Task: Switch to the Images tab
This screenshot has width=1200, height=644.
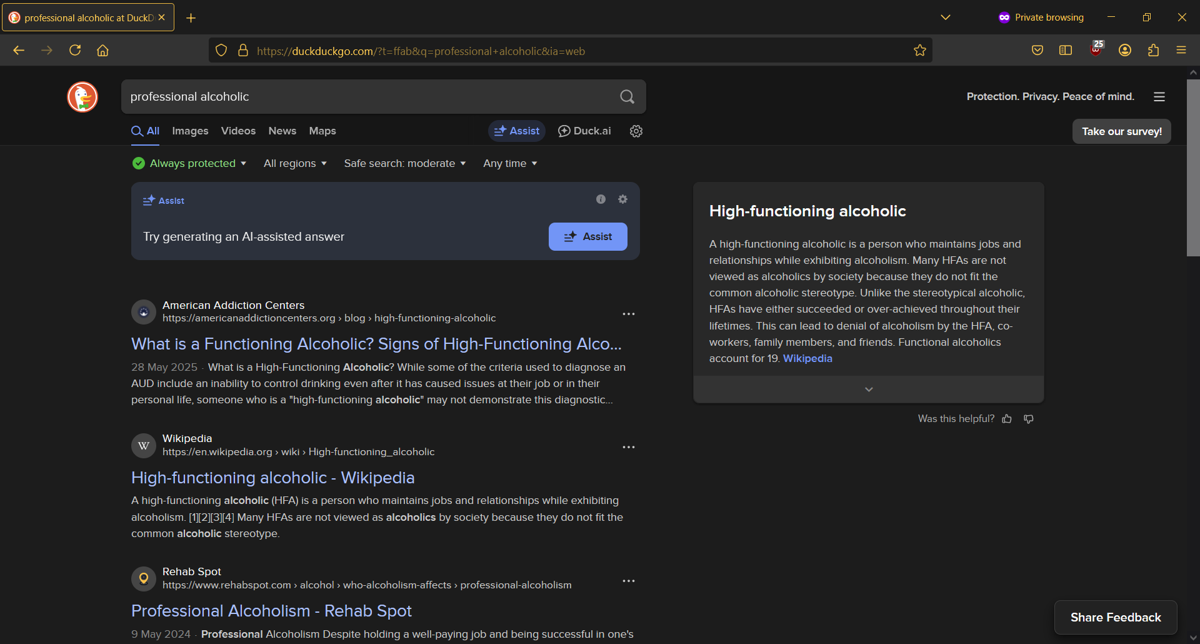Action: point(190,131)
